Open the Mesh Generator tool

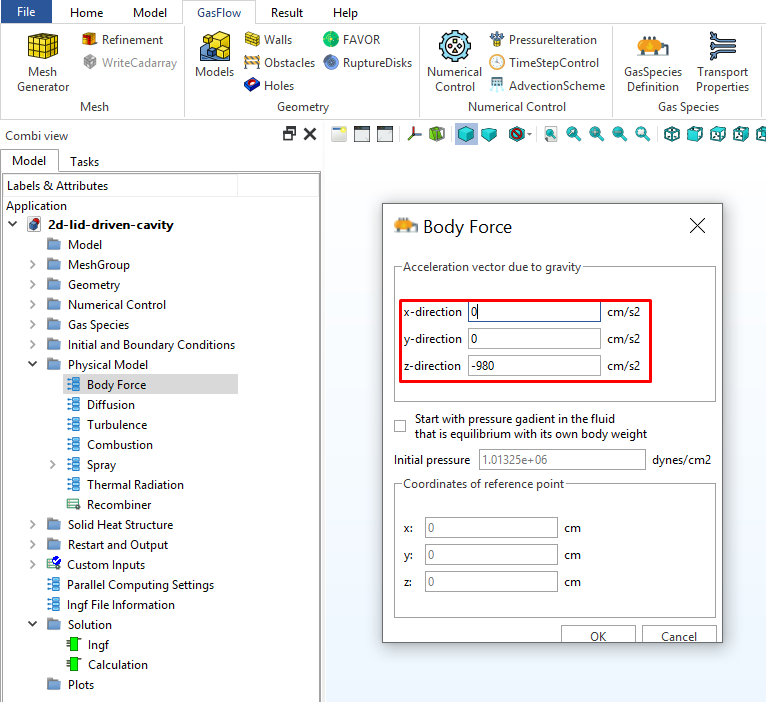[x=43, y=62]
